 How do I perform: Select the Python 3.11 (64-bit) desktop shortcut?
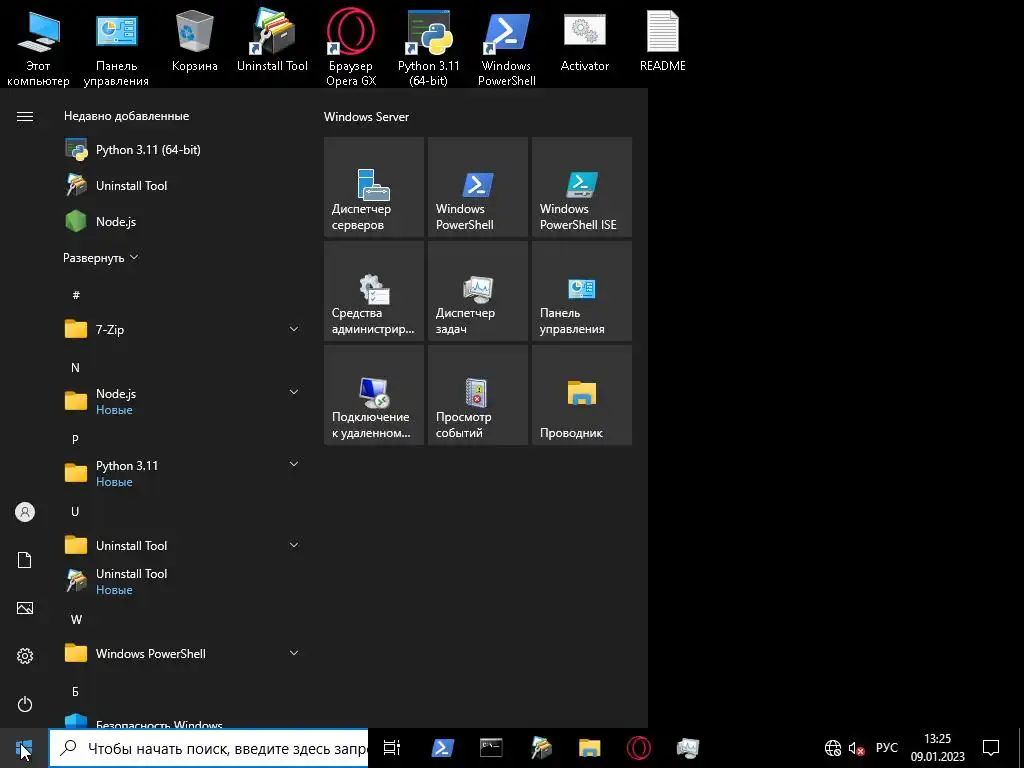tap(428, 47)
